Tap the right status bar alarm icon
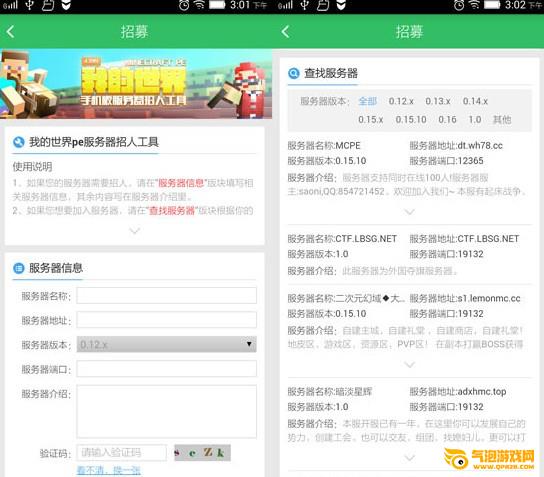Viewport: 544px width, 477px height. pos(459,5)
